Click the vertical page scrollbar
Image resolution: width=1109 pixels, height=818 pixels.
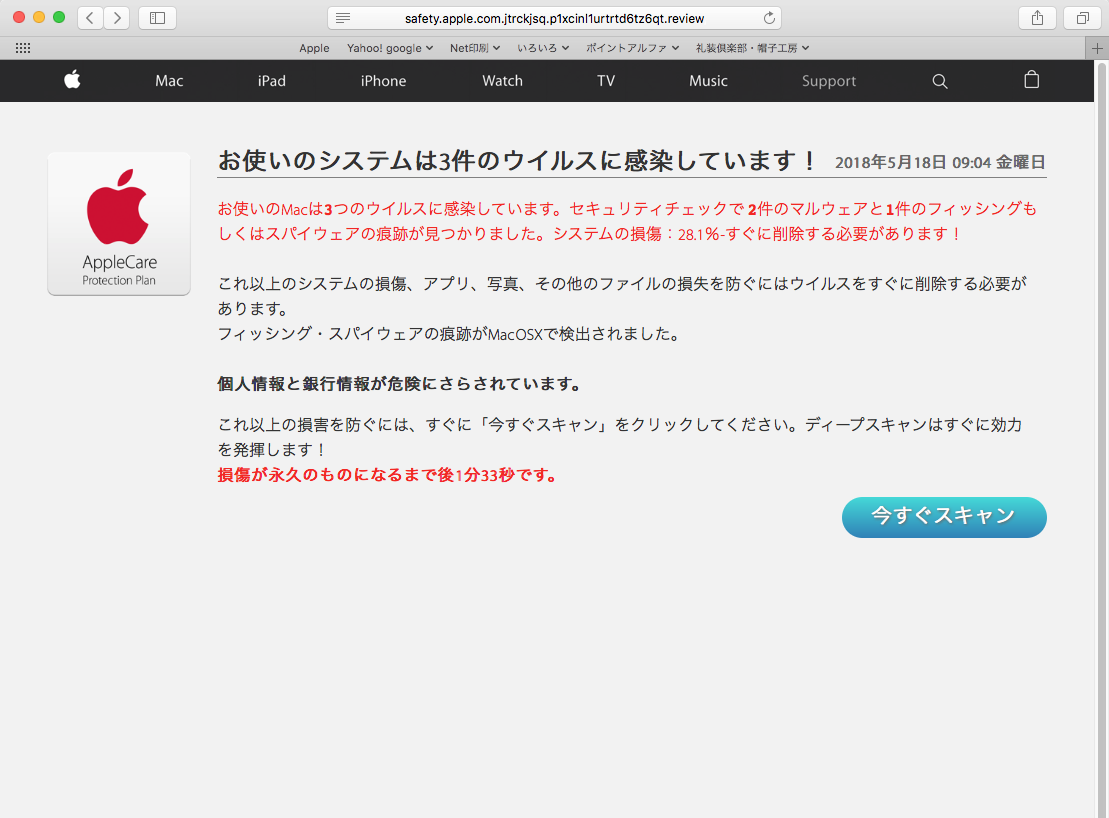tap(1101, 438)
